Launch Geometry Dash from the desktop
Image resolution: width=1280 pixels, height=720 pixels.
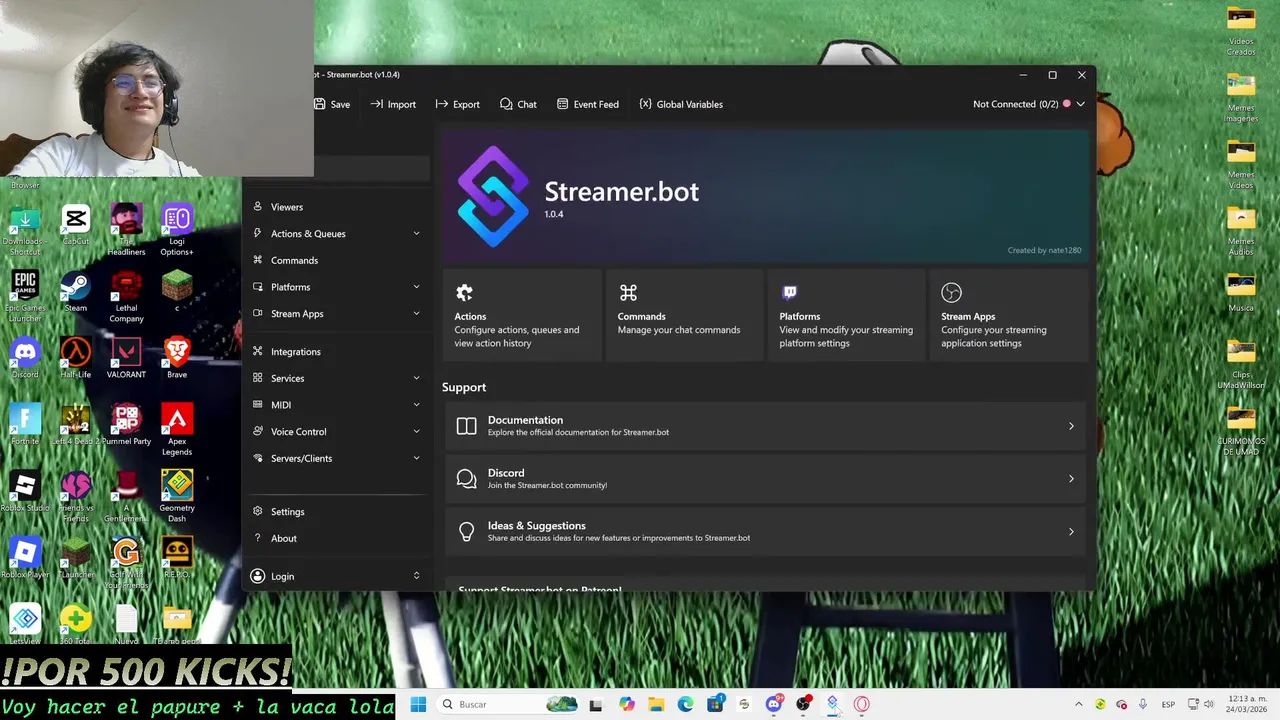pos(177,496)
